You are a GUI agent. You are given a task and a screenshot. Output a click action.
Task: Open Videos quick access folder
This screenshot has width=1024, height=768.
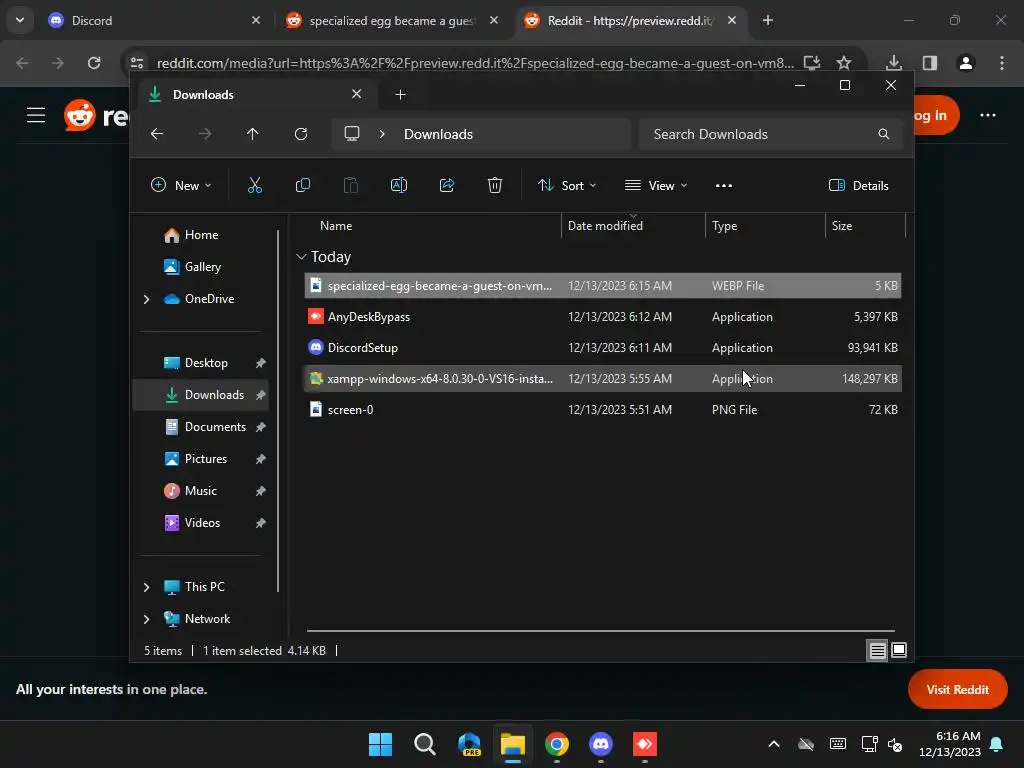pyautogui.click(x=202, y=523)
